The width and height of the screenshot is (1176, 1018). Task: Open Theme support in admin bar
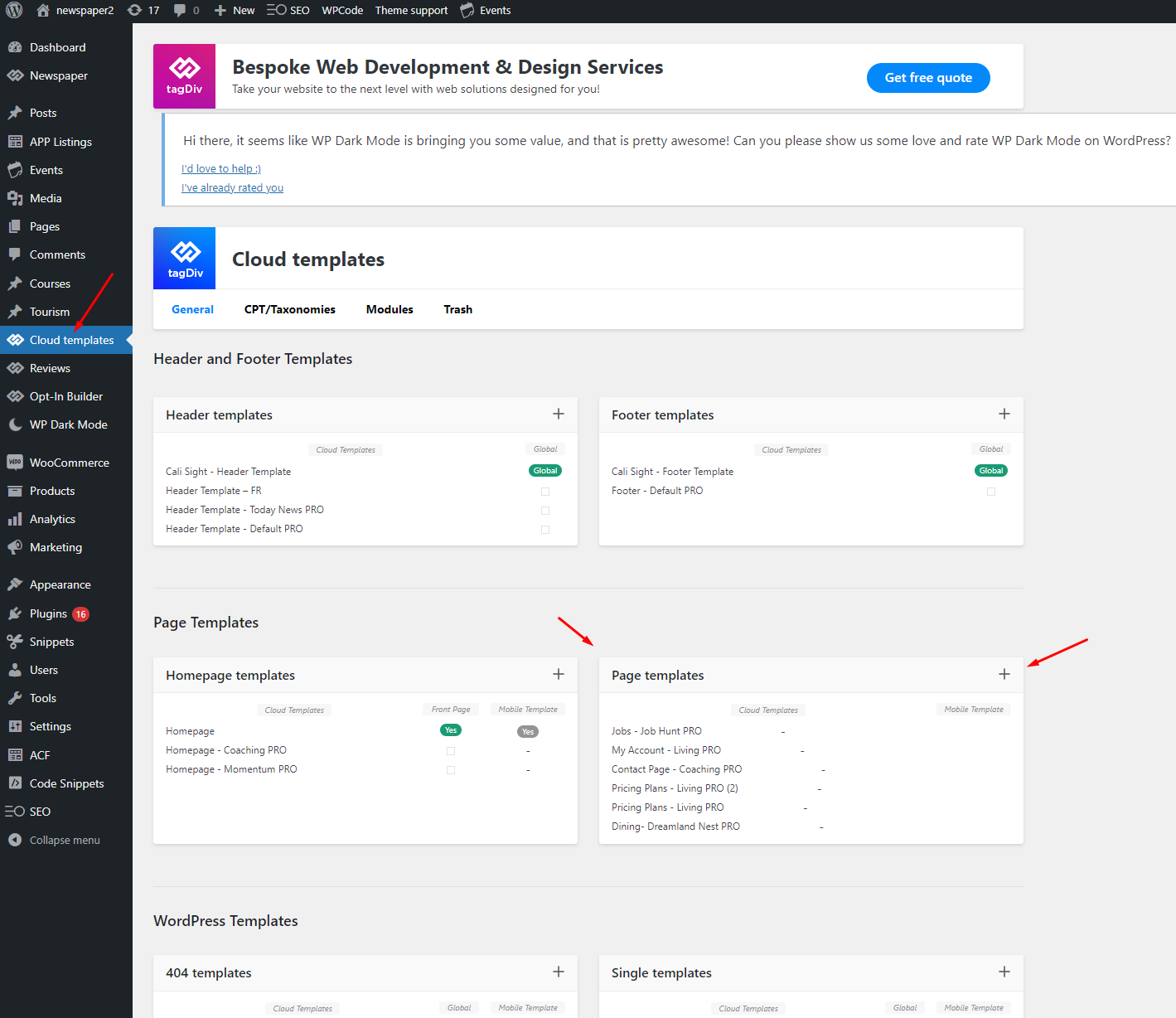(411, 11)
